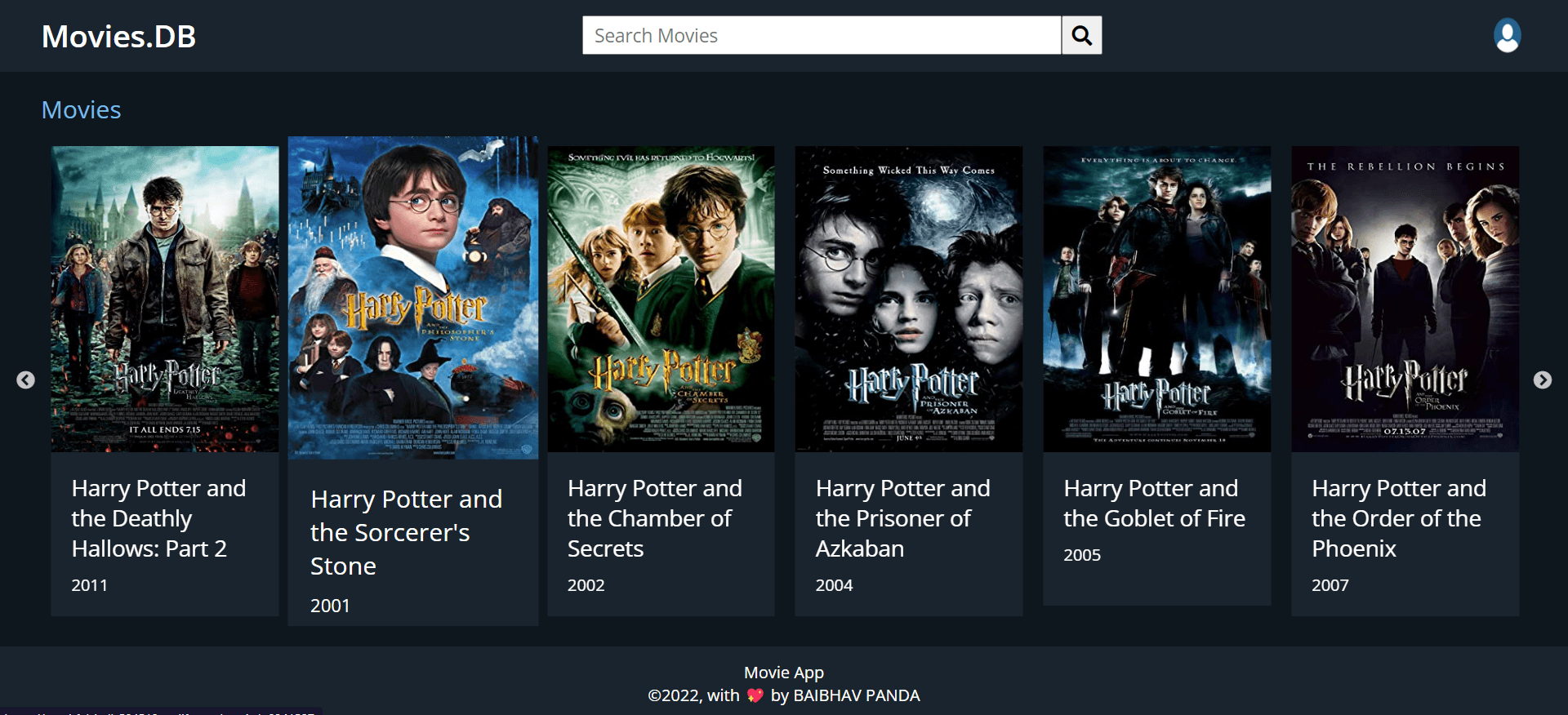Screen dimensions: 1568x715
Task: Click the Movies section heading
Action: coord(82,110)
